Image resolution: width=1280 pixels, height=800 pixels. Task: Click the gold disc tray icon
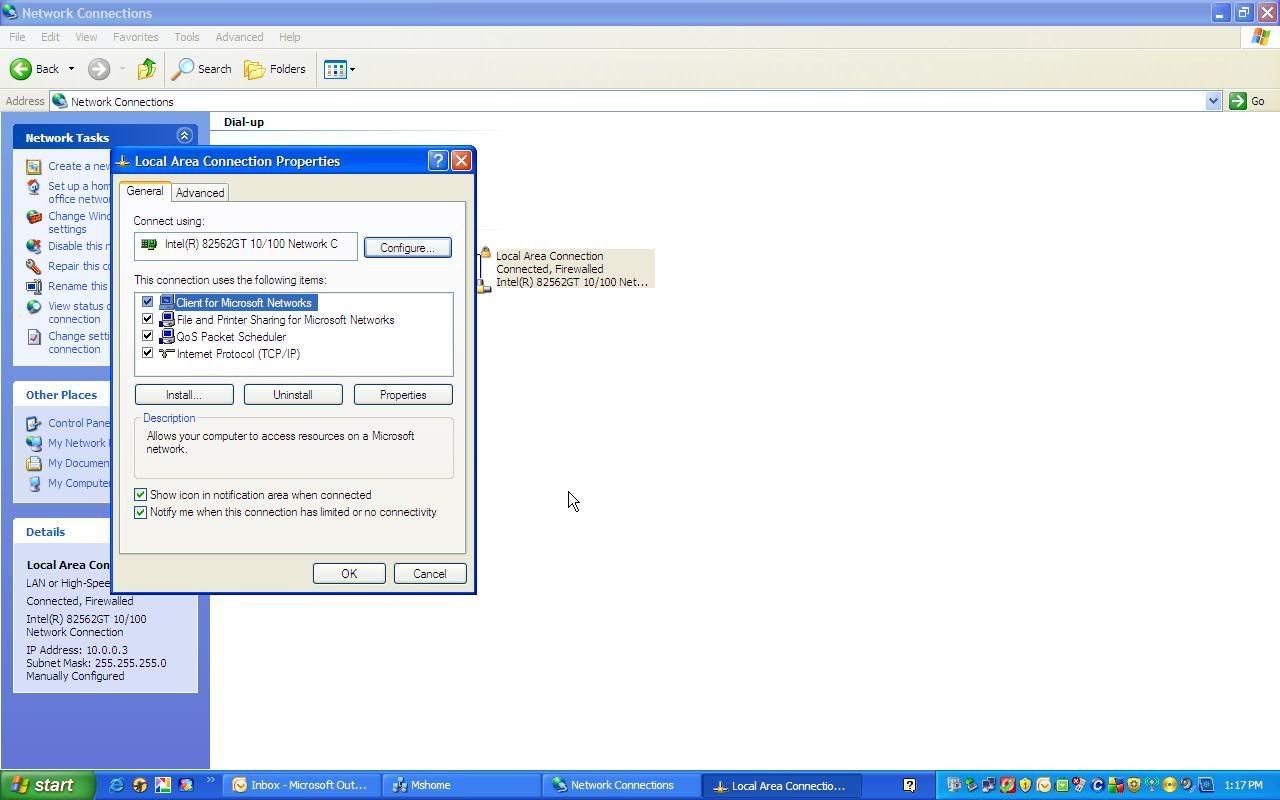point(1169,785)
